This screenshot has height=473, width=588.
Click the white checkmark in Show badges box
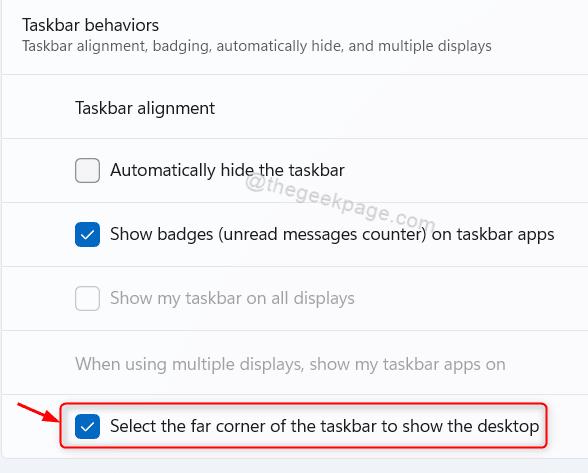tap(87, 235)
